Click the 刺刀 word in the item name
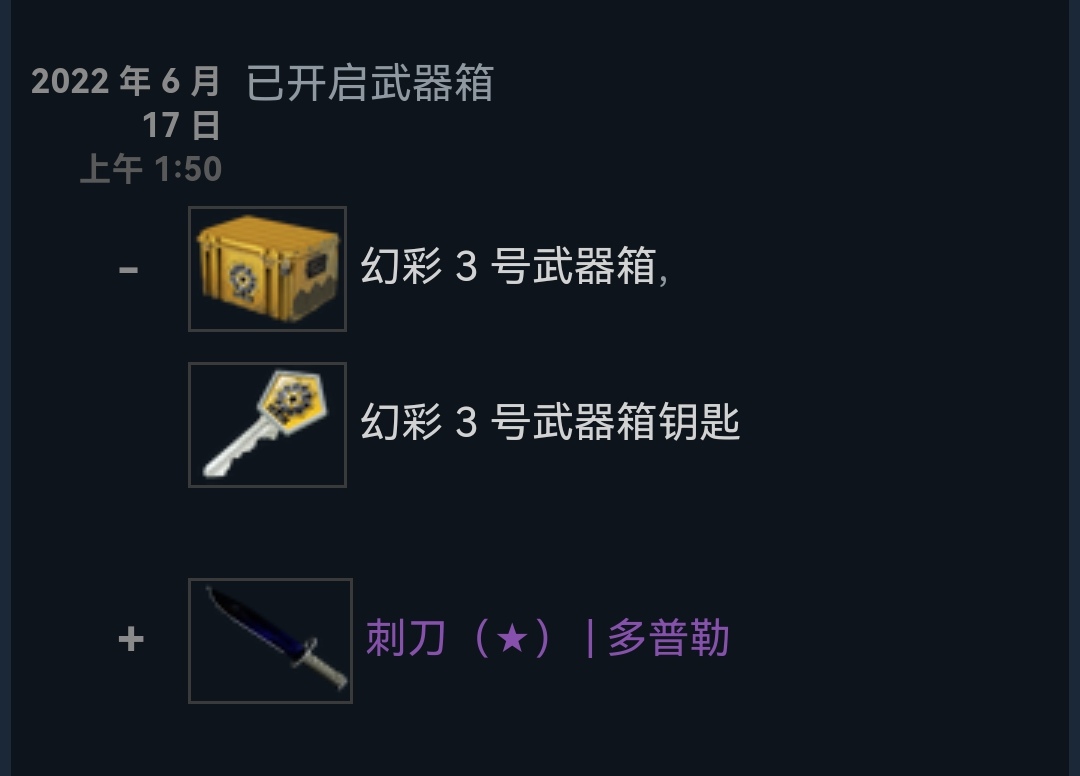Screen dimensions: 1080x776 [405, 638]
